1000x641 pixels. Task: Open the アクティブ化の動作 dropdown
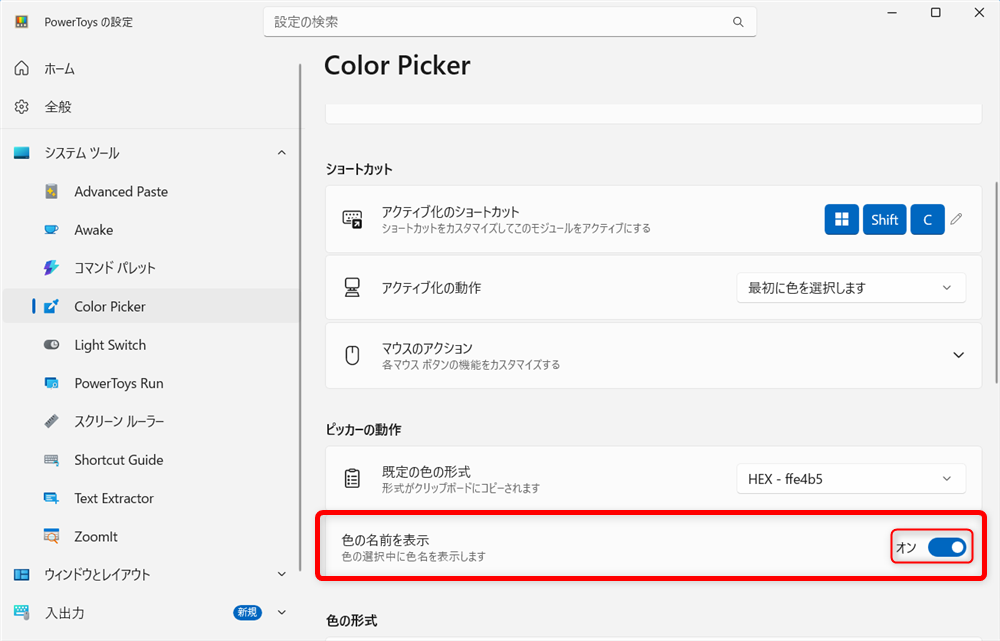[x=851, y=287]
